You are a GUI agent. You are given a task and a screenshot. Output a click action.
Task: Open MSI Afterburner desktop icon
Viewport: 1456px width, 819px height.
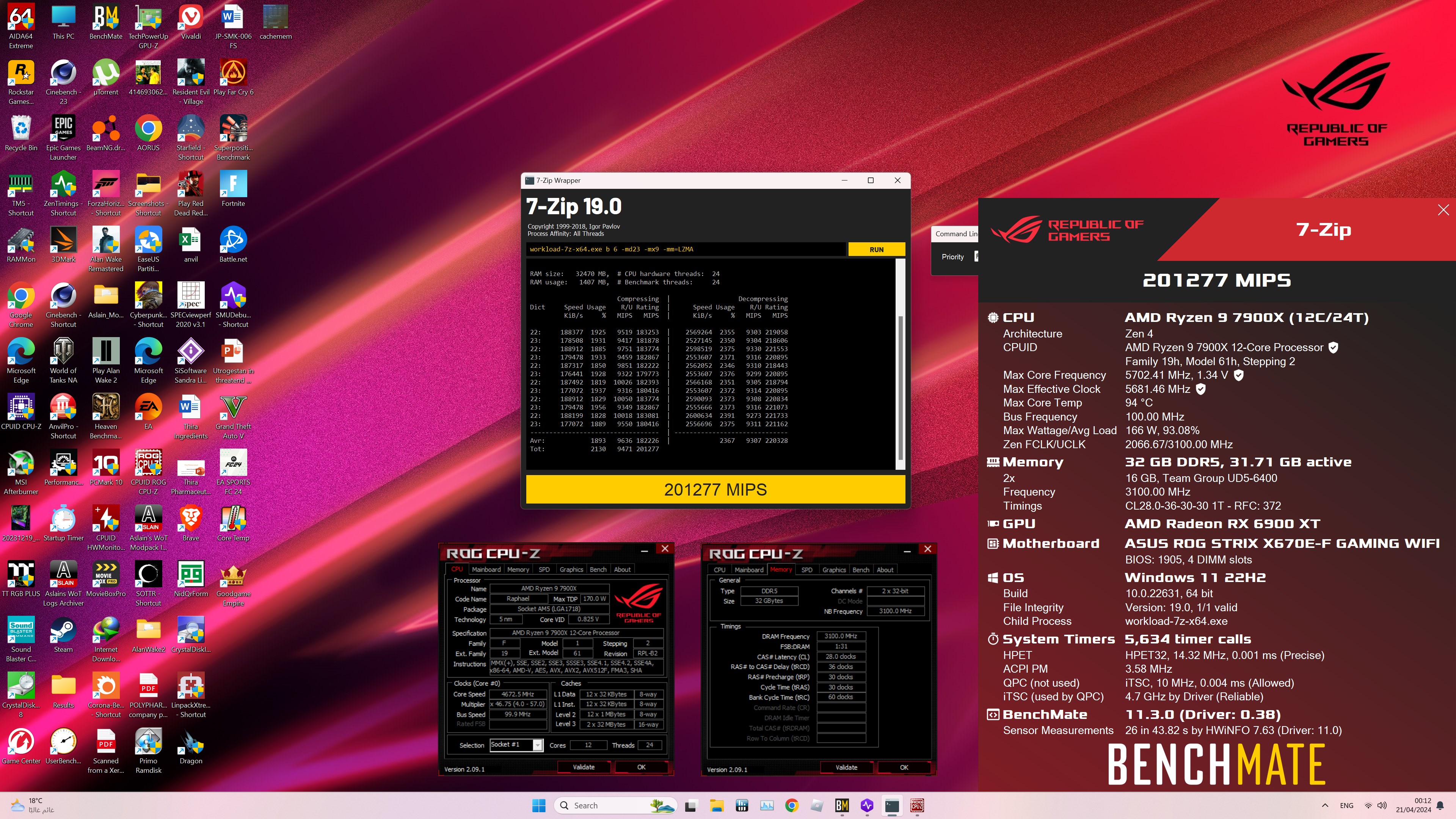click(21, 472)
